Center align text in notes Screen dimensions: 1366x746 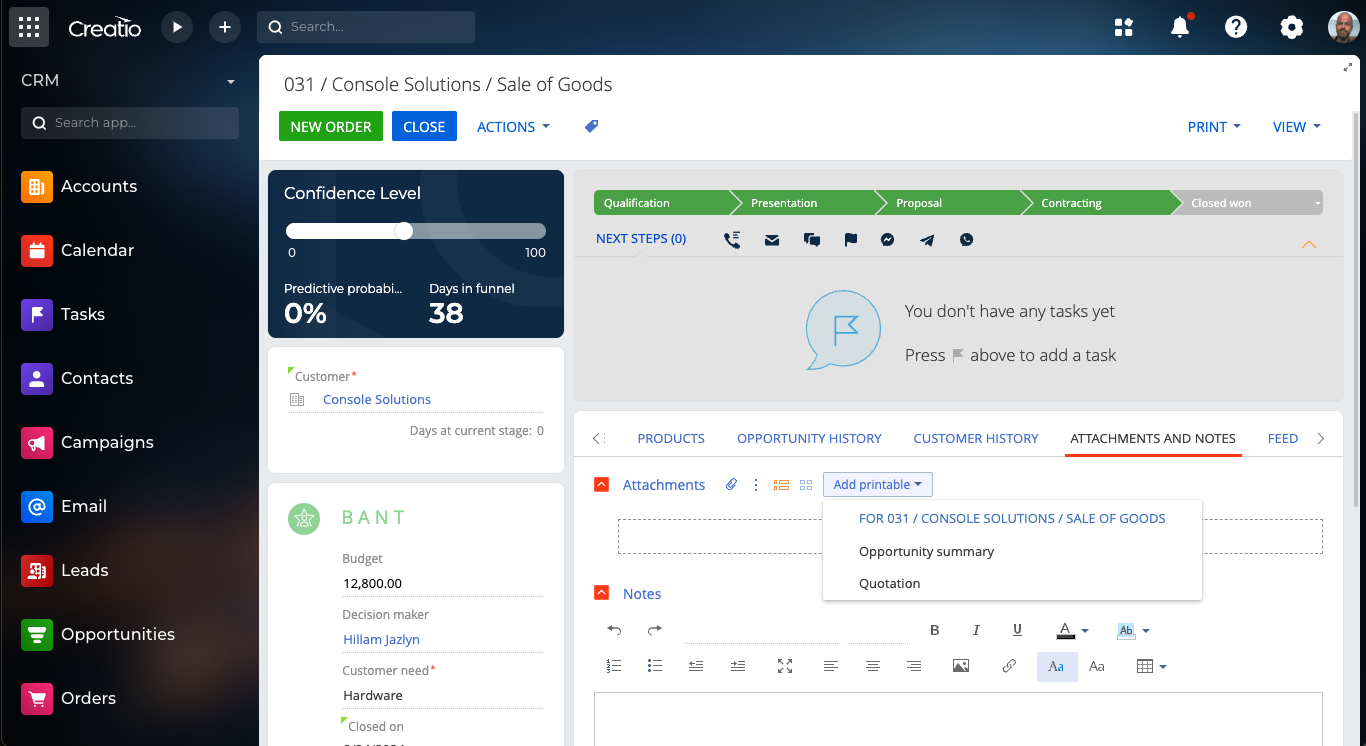coord(873,666)
